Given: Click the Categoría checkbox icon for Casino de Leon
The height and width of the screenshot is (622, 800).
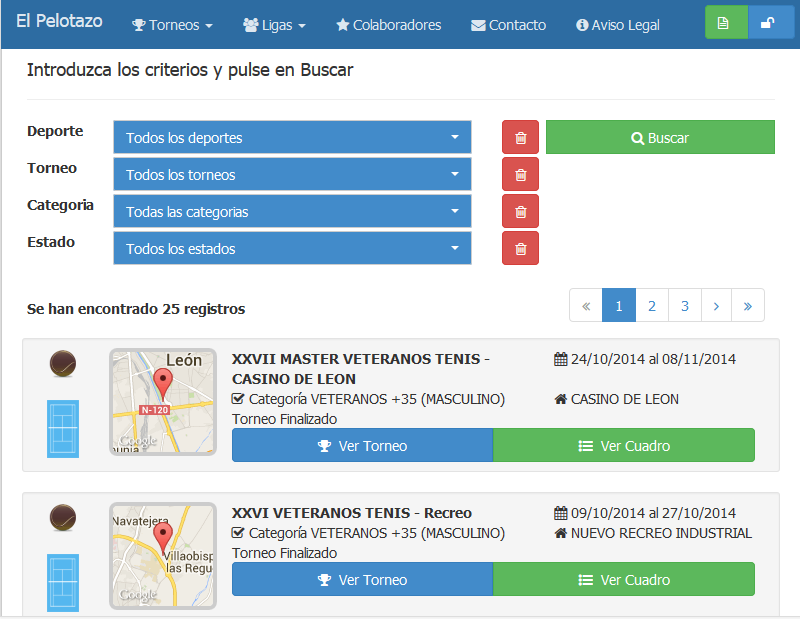Looking at the screenshot, I should point(238,399).
